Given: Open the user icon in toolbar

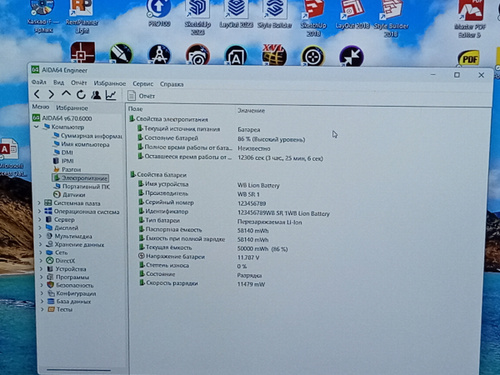Looking at the screenshot, I should click(96, 95).
